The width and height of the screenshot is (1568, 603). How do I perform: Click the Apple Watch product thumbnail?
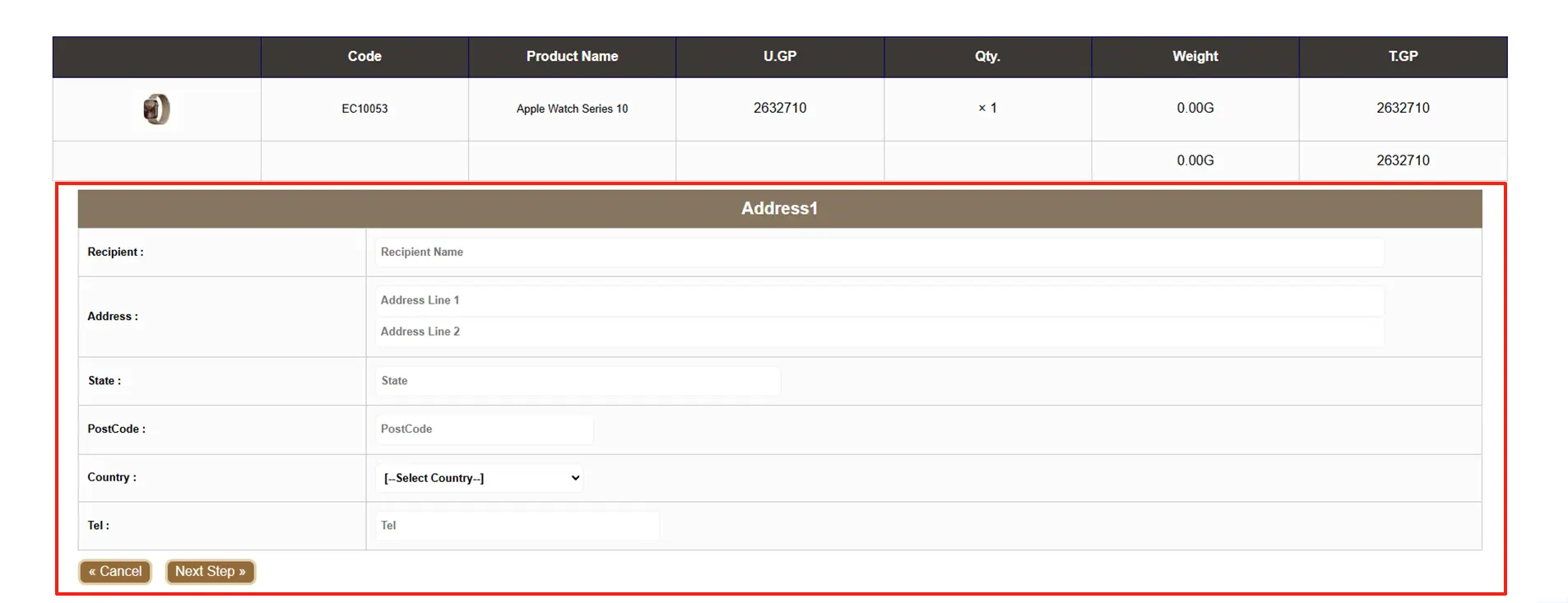pos(156,109)
